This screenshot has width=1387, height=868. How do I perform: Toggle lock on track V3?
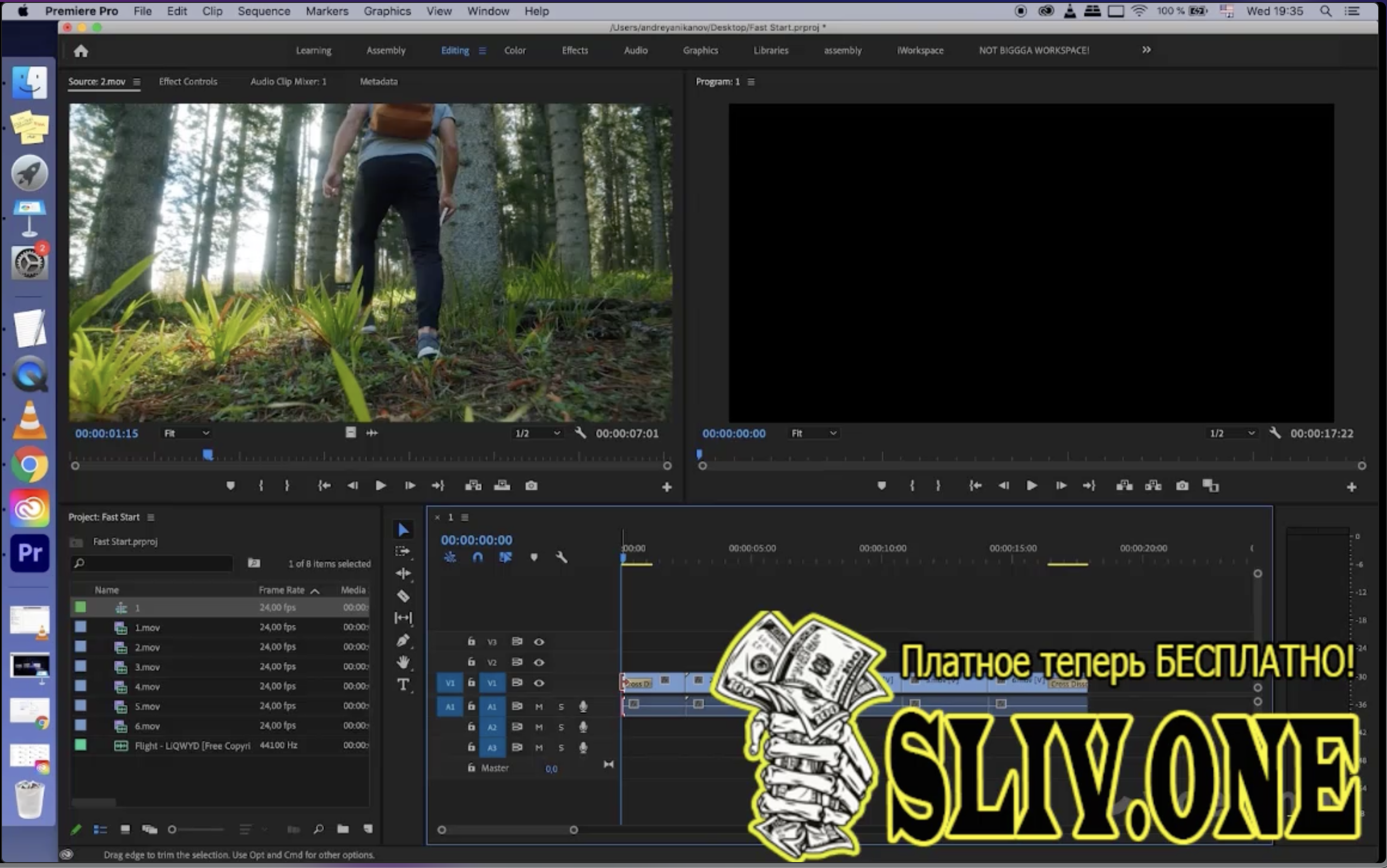coord(471,641)
